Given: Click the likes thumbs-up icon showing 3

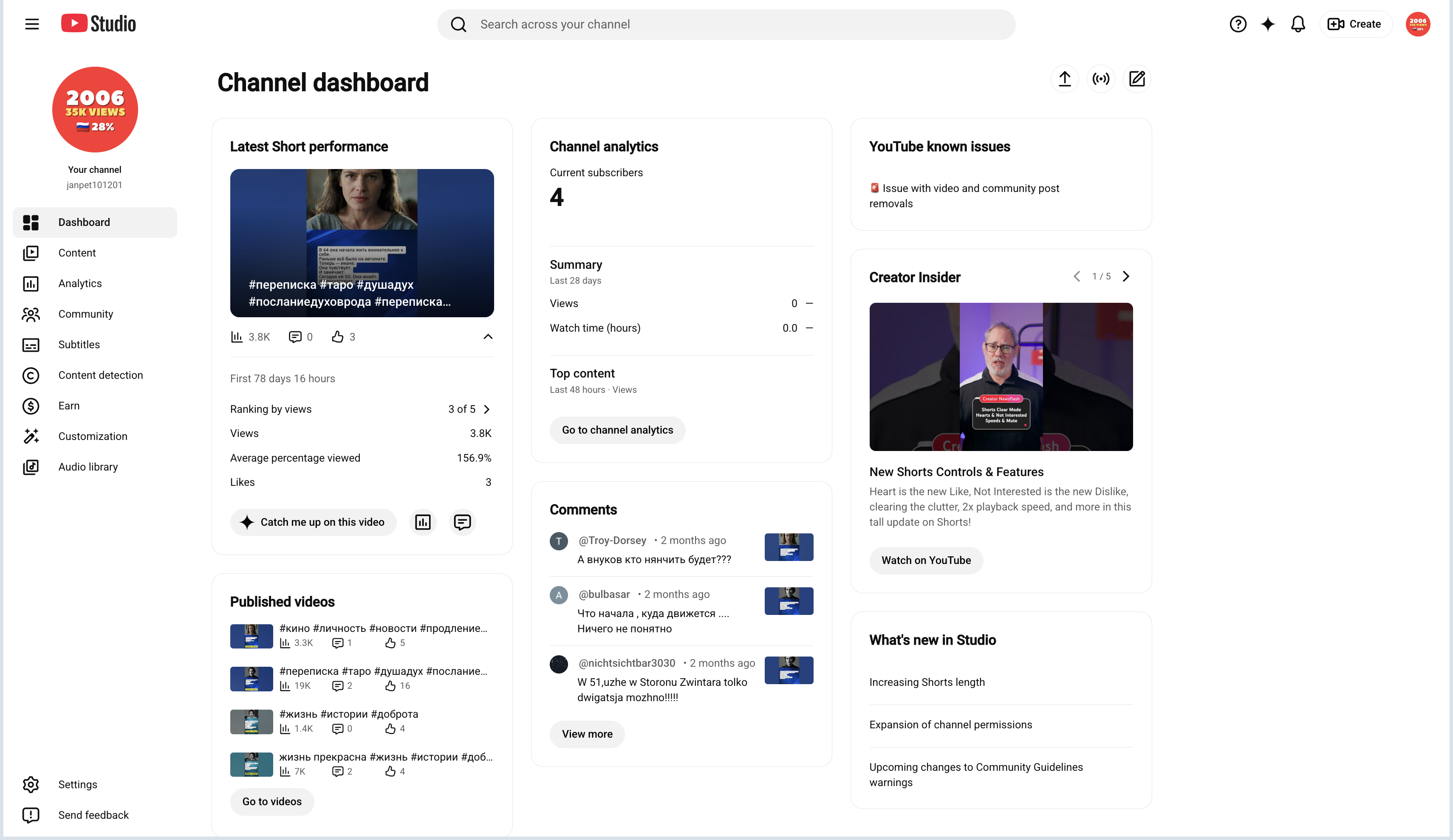Looking at the screenshot, I should 337,337.
